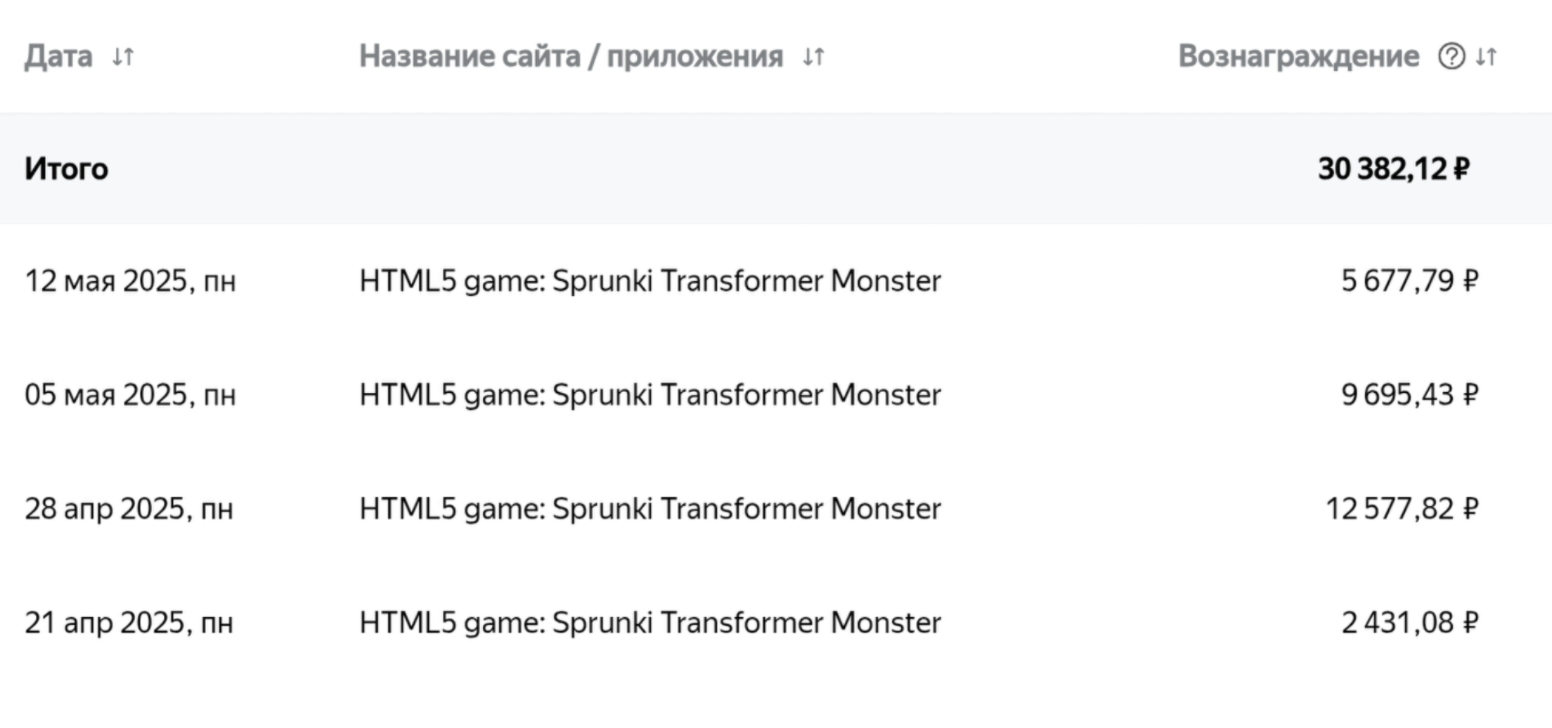Click the reward value 12 577,82 ₽

click(1401, 509)
